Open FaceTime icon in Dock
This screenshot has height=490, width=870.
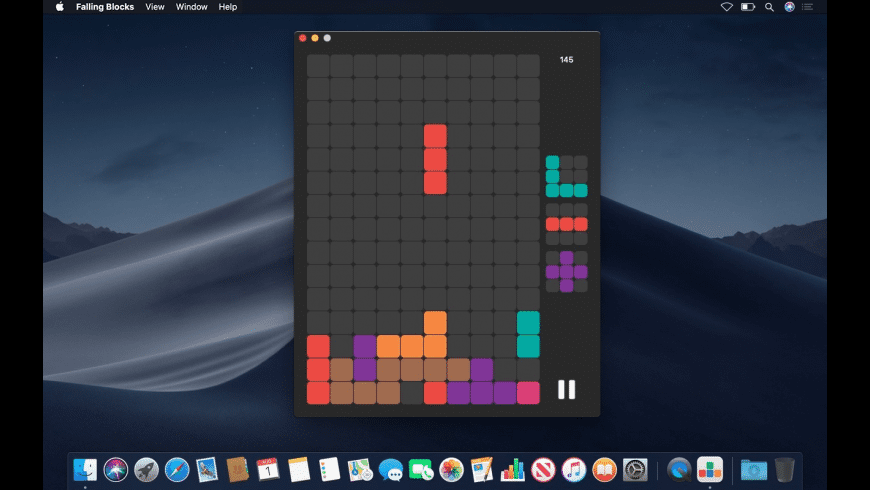click(421, 470)
